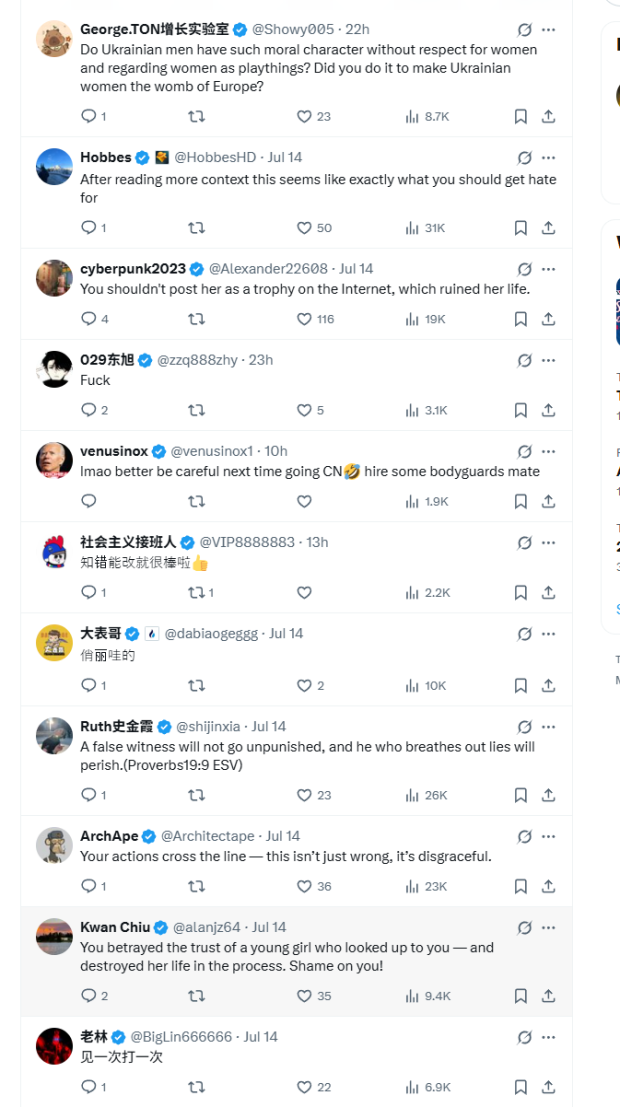Screen dimensions: 620x1107
Task: Expand options for 社会主义接班人's tweet
Action: (x=548, y=542)
